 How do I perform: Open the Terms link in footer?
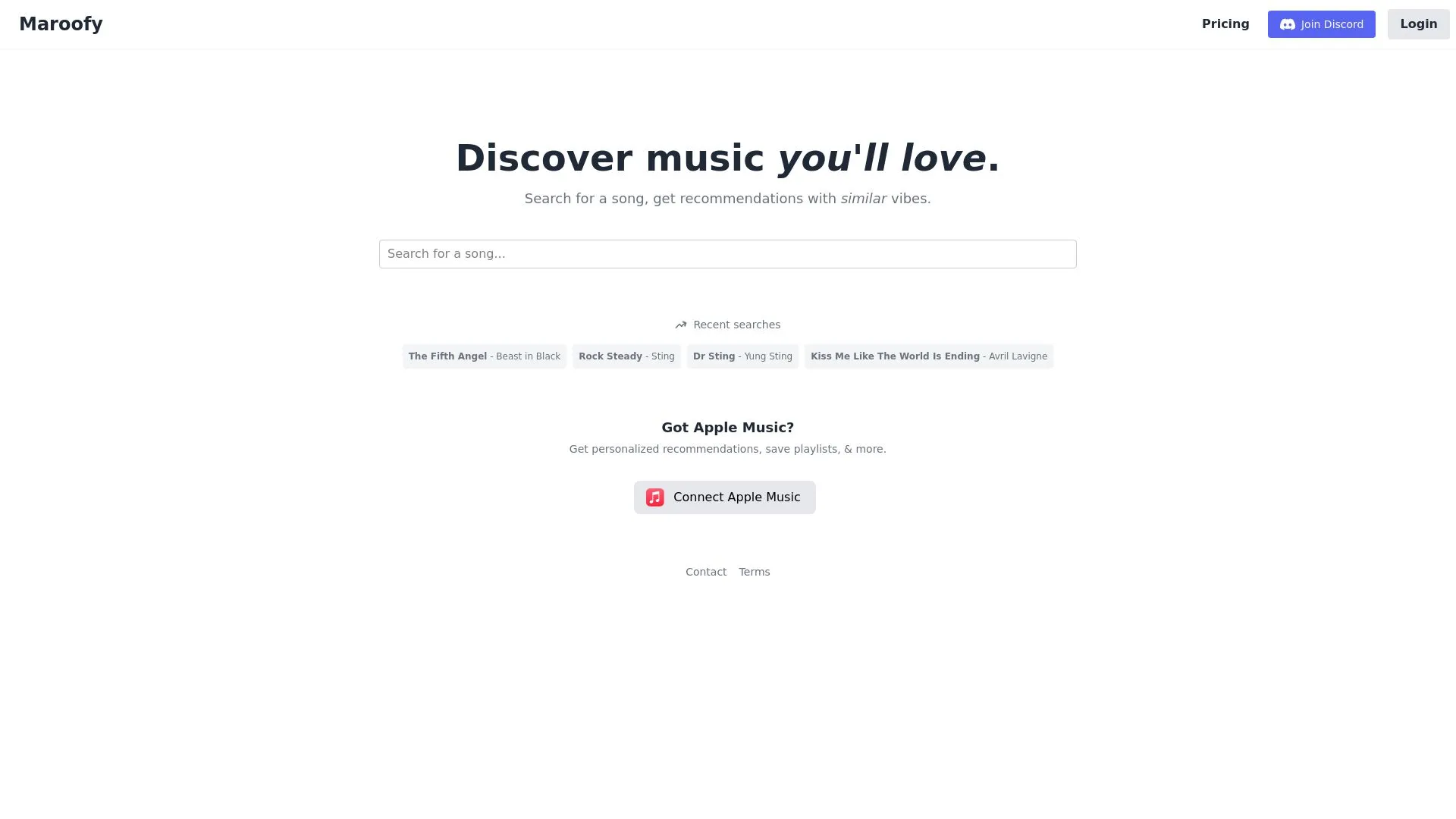(x=754, y=572)
